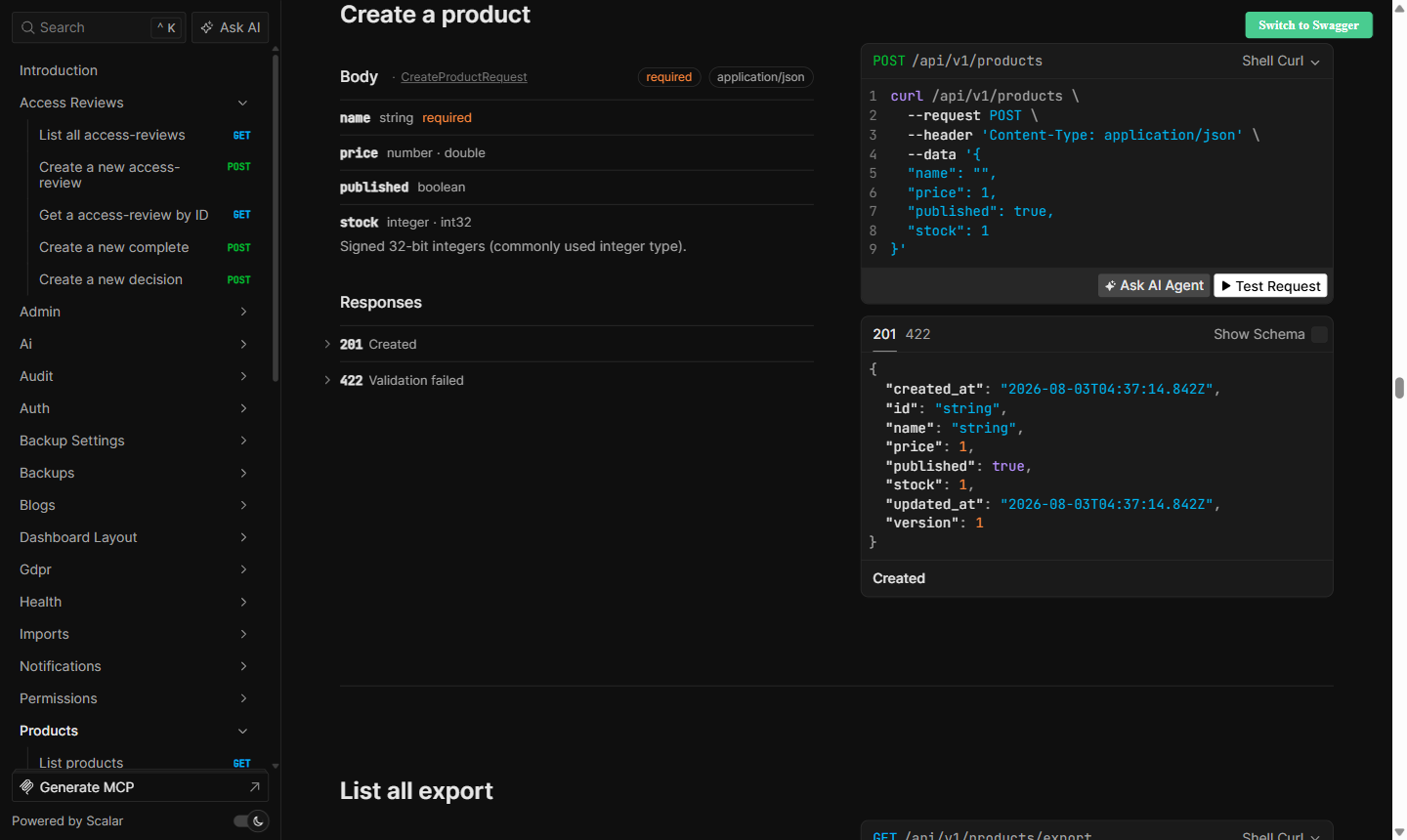The width and height of the screenshot is (1407, 840).
Task: Click the Powered by Scalar link
Action: pyautogui.click(x=67, y=820)
